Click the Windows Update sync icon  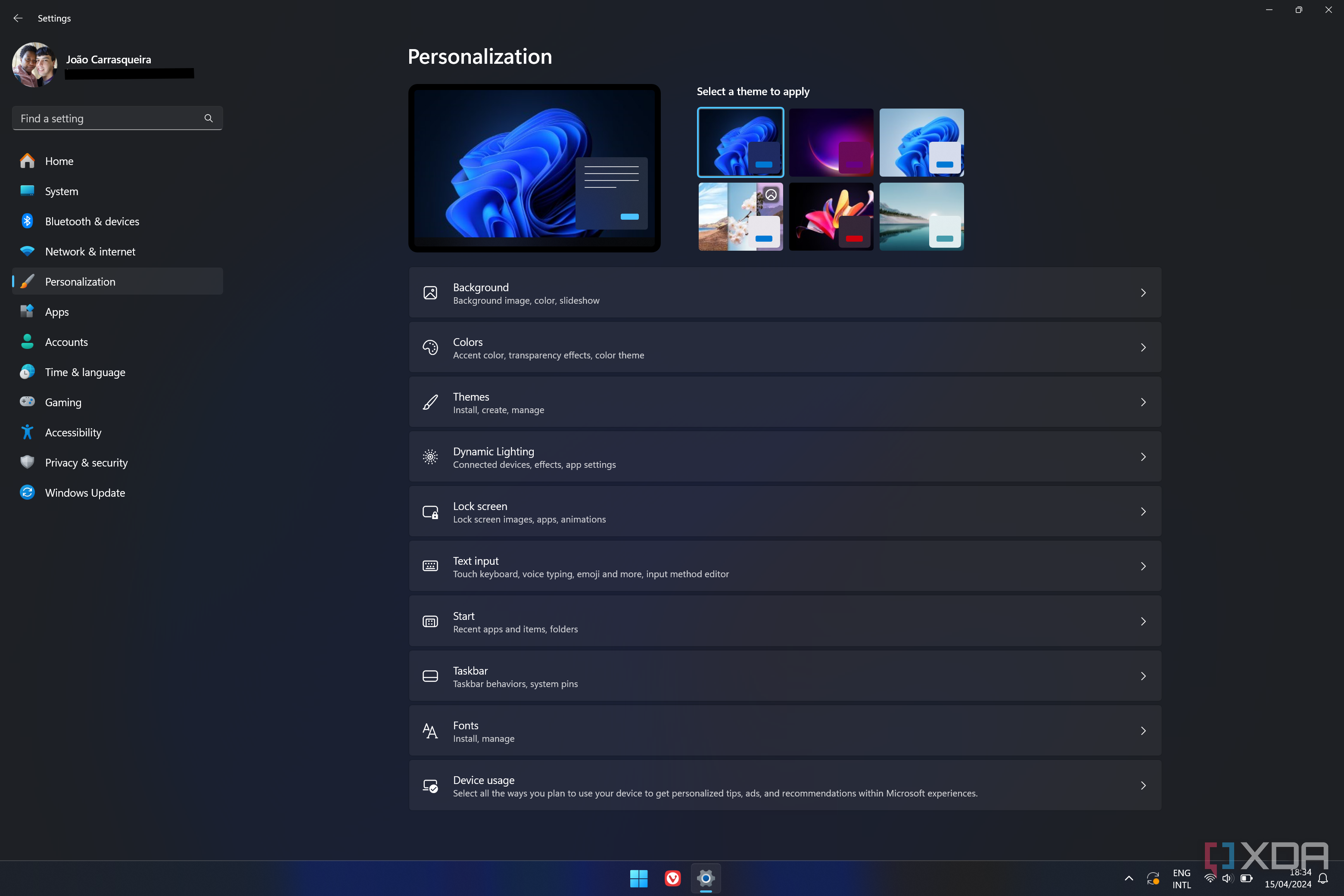[x=27, y=492]
